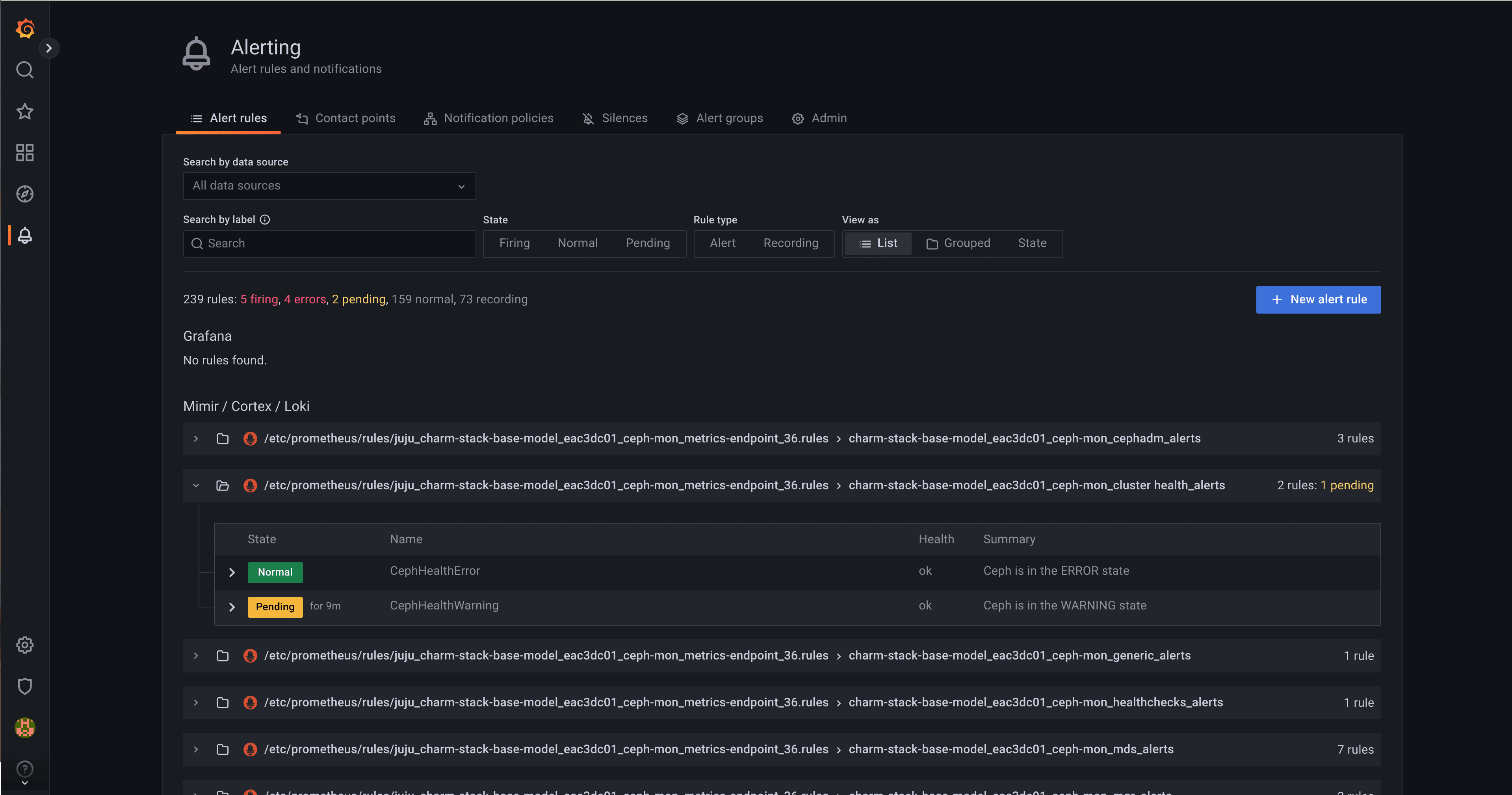Collapse the cluster health_alerts group
Viewport: 1512px width, 795px height.
coord(195,486)
